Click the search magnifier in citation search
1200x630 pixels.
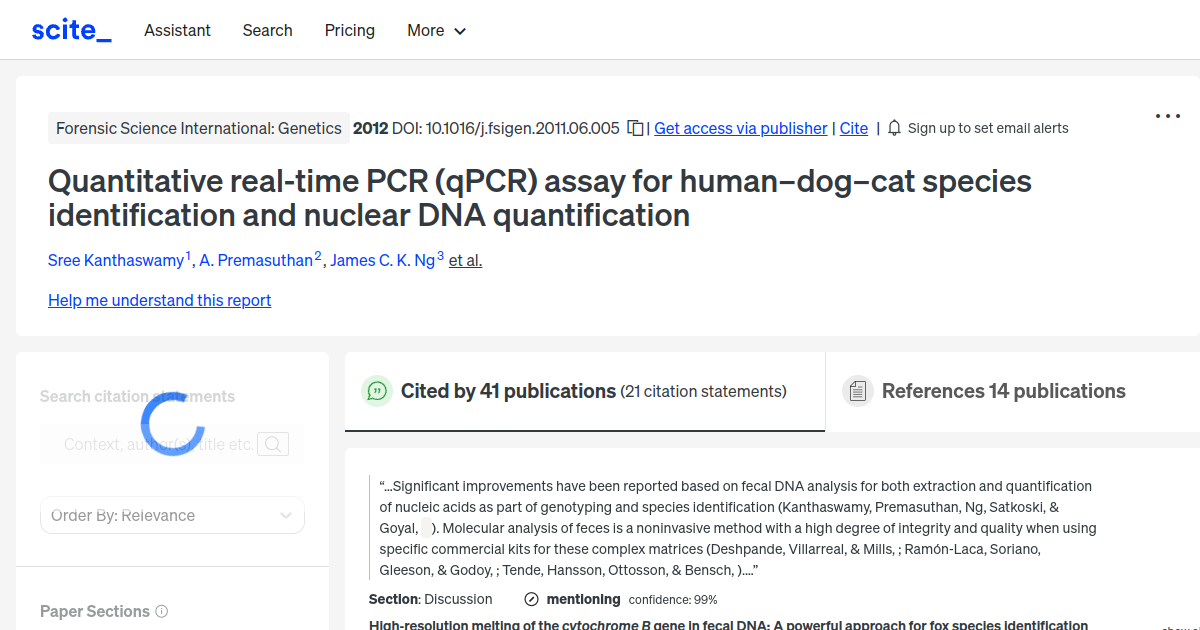(x=272, y=443)
